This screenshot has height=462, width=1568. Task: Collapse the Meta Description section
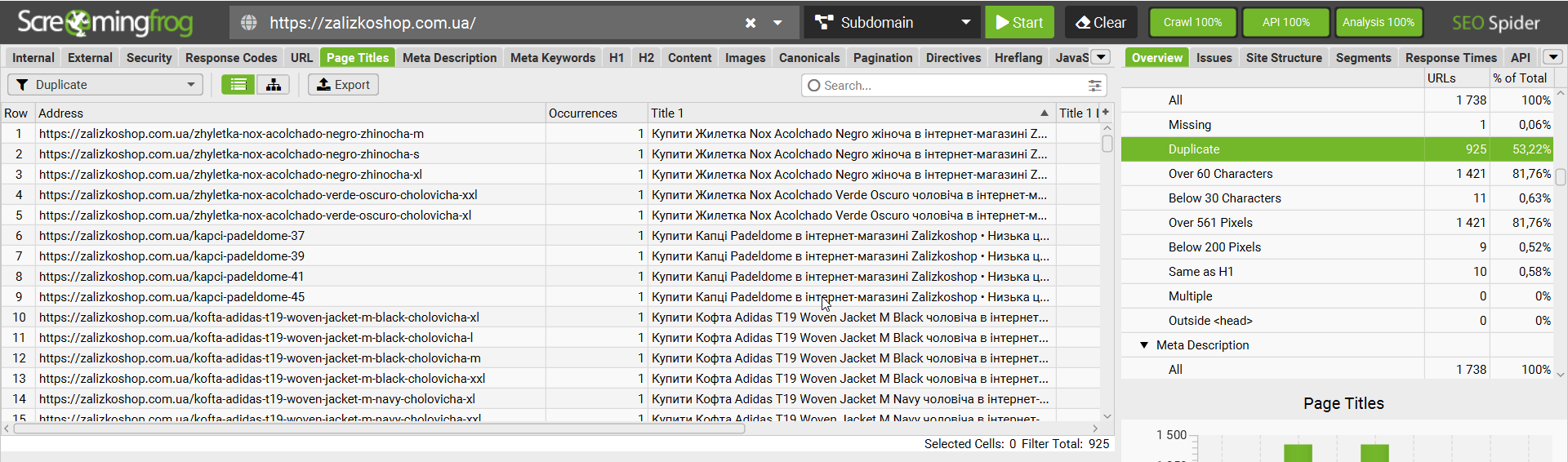pos(1144,345)
